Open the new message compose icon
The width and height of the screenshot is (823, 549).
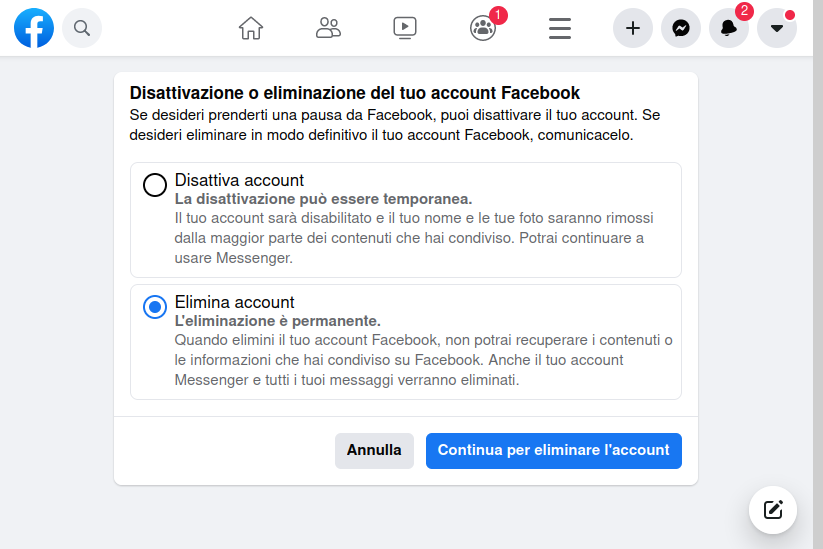pyautogui.click(x=773, y=510)
